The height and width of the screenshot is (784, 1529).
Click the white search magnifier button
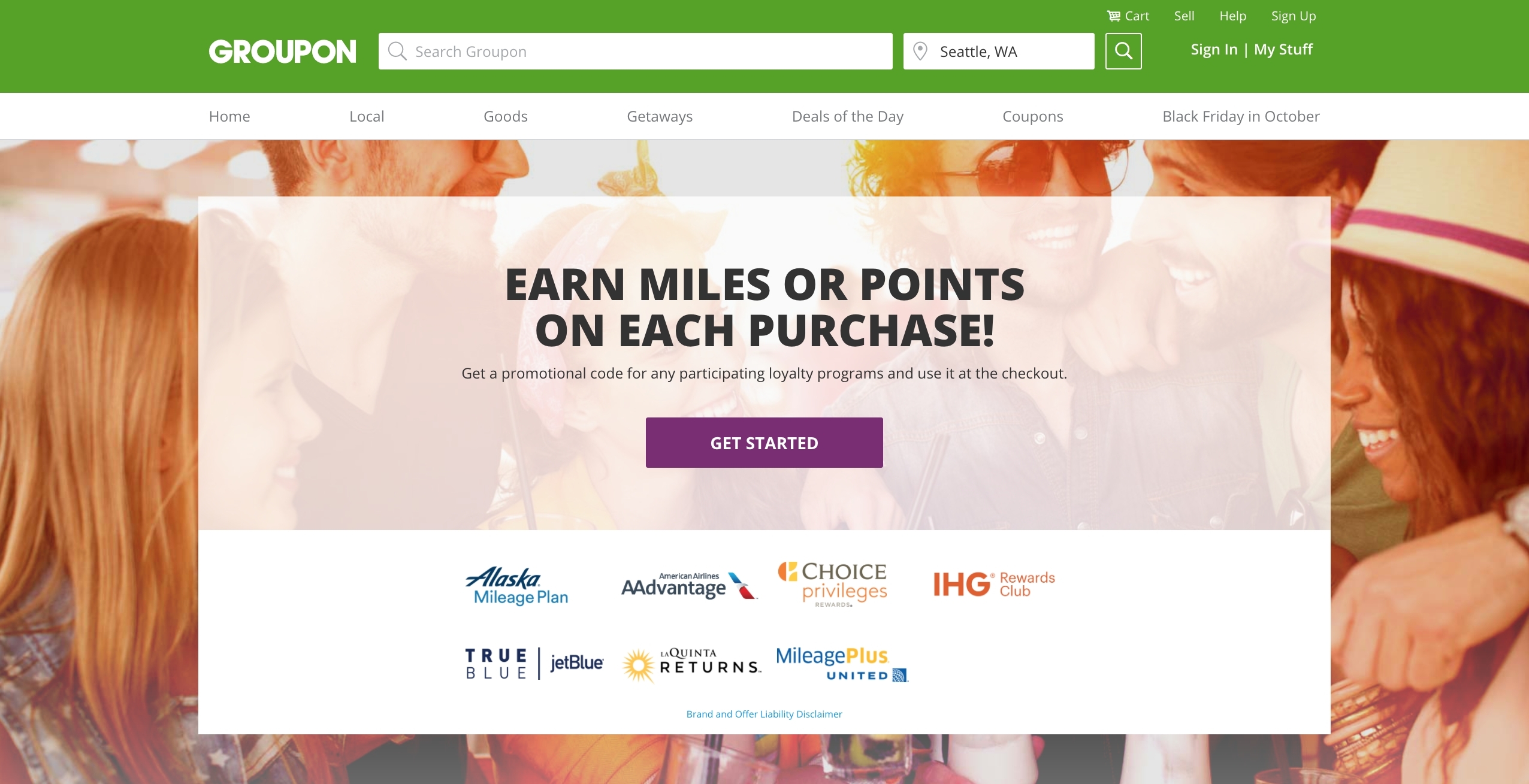tap(1123, 52)
